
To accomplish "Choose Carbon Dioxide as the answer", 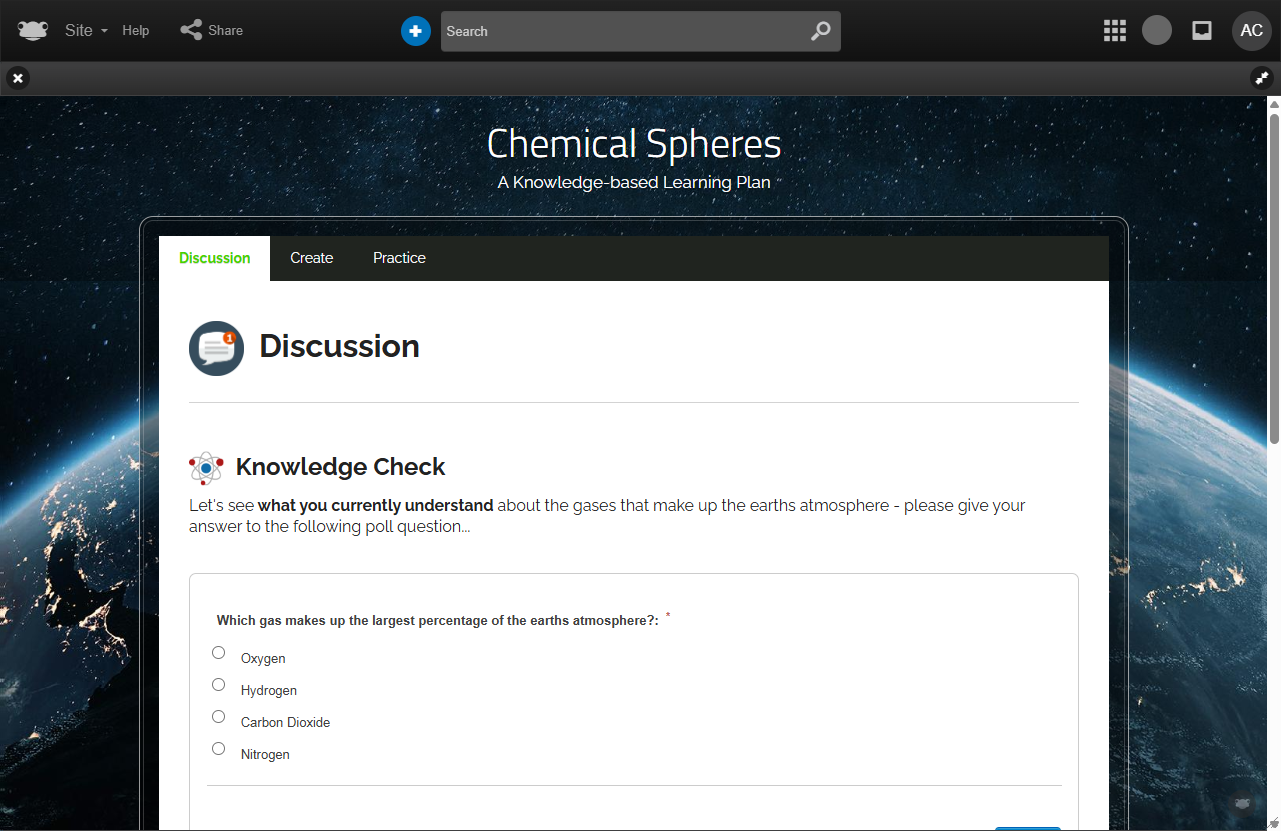I will coord(219,717).
